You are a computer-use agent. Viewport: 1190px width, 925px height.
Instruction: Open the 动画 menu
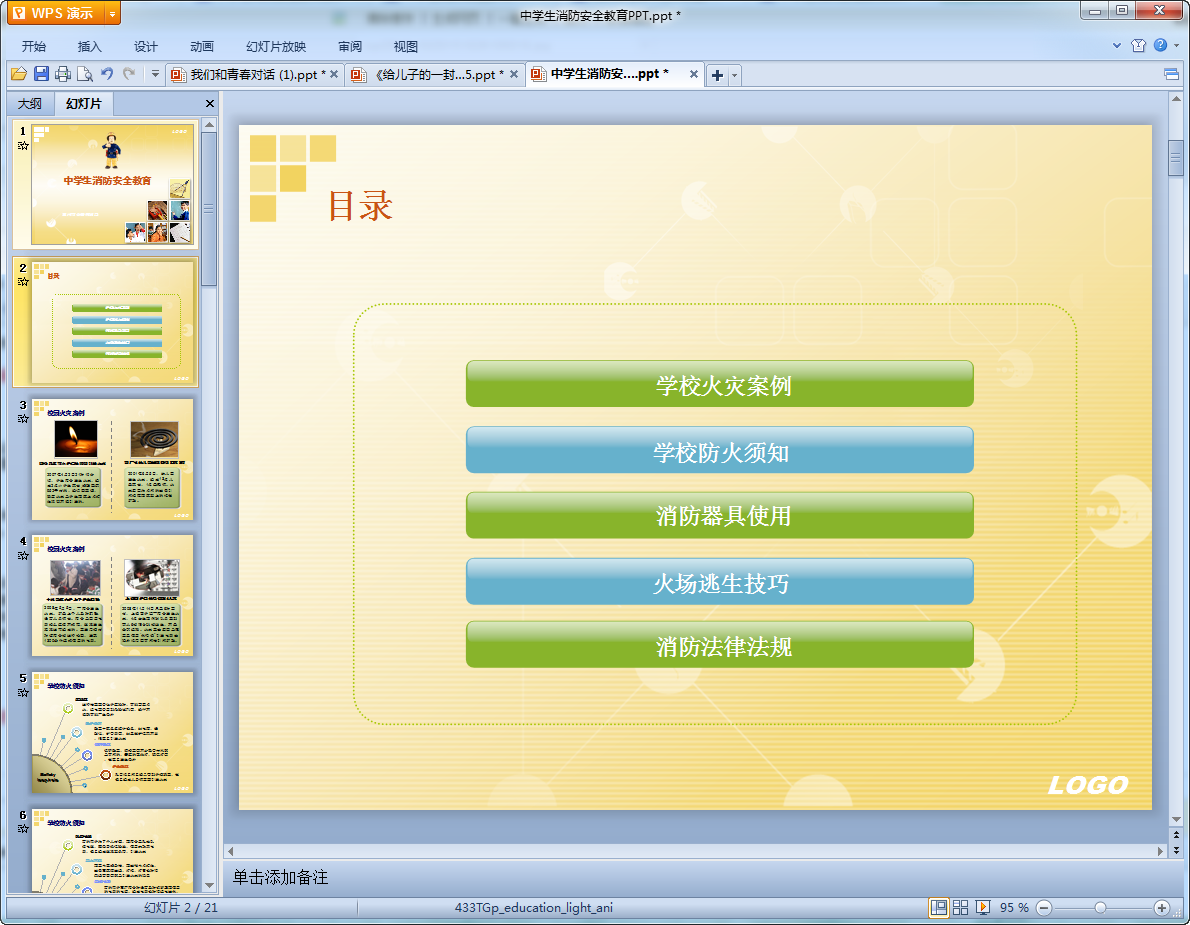[202, 46]
